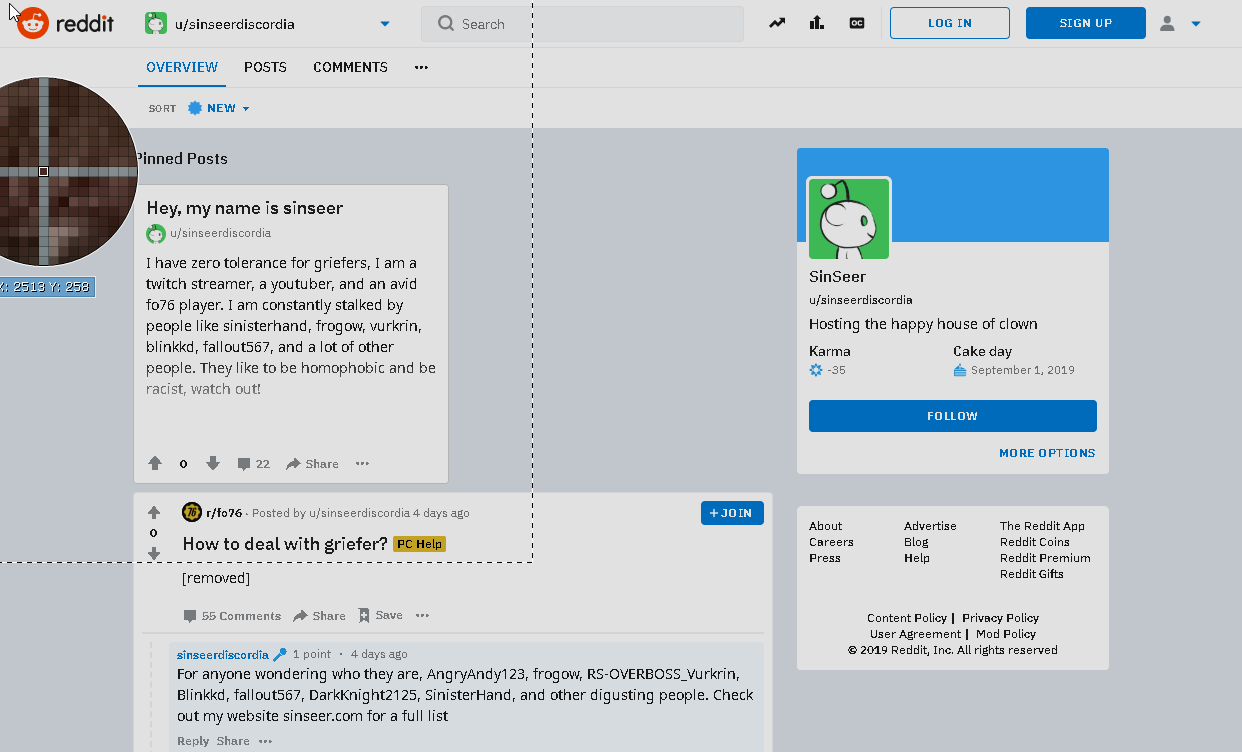Expand the u/sinseerdiscordia community dropdown

(385, 24)
